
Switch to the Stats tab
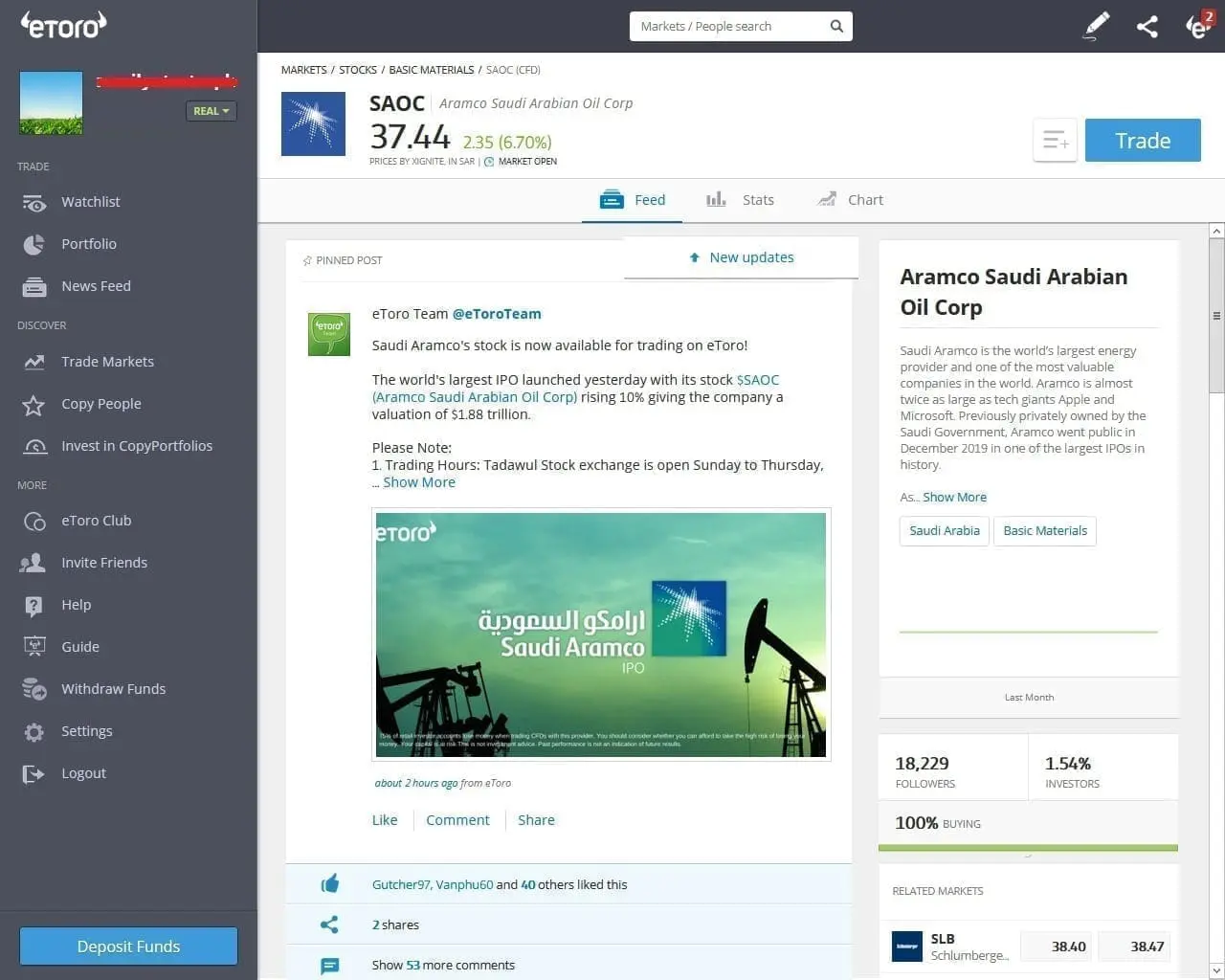coord(758,199)
